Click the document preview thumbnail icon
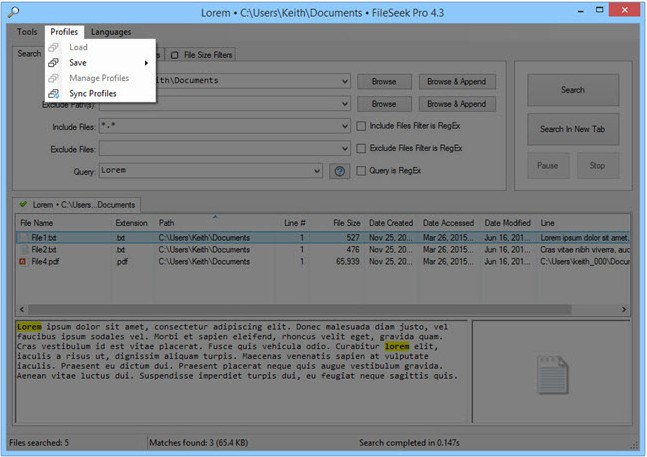The width and height of the screenshot is (647, 457). 552,375
